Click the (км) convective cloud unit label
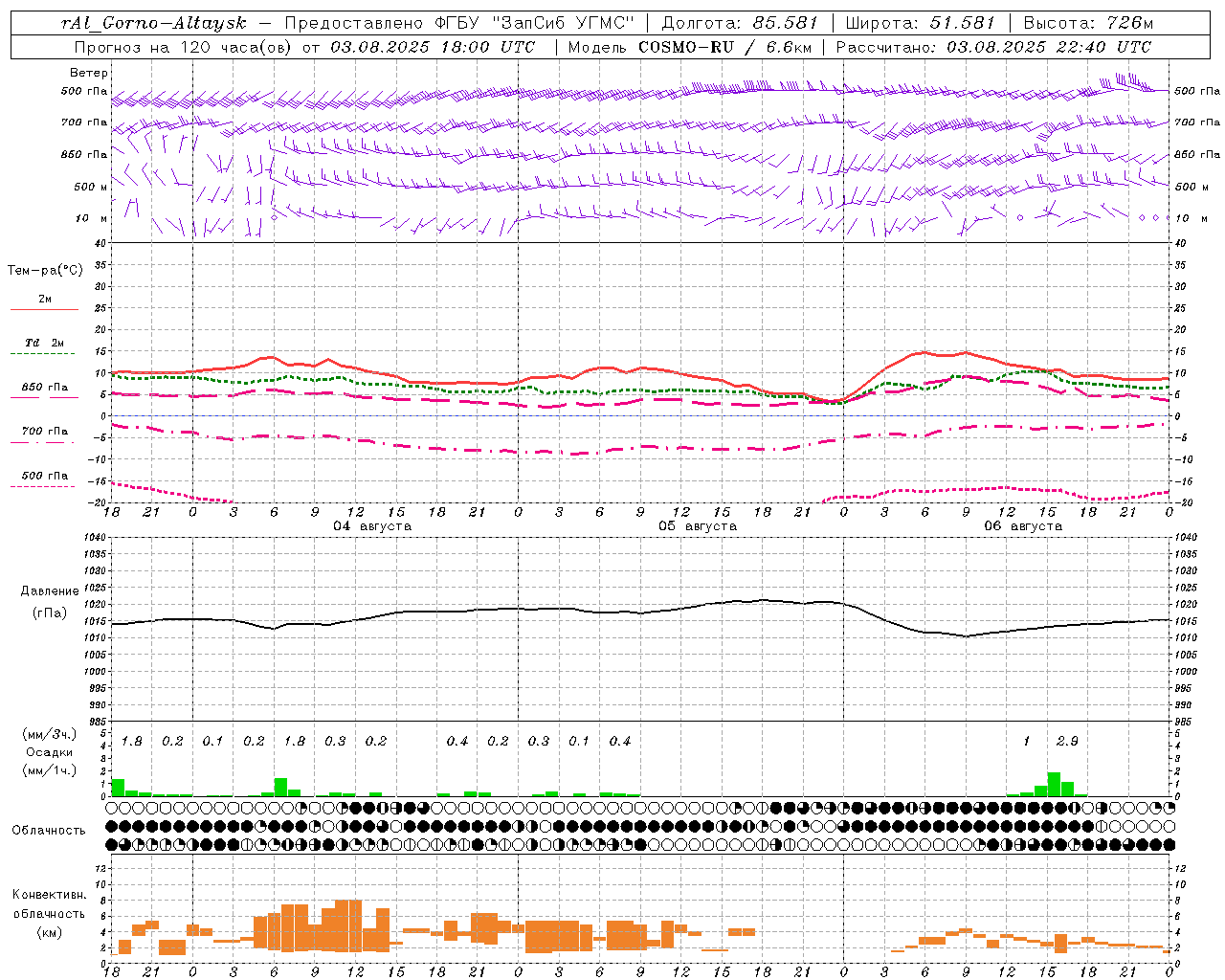This screenshot has width=1225, height=980. coord(49,932)
